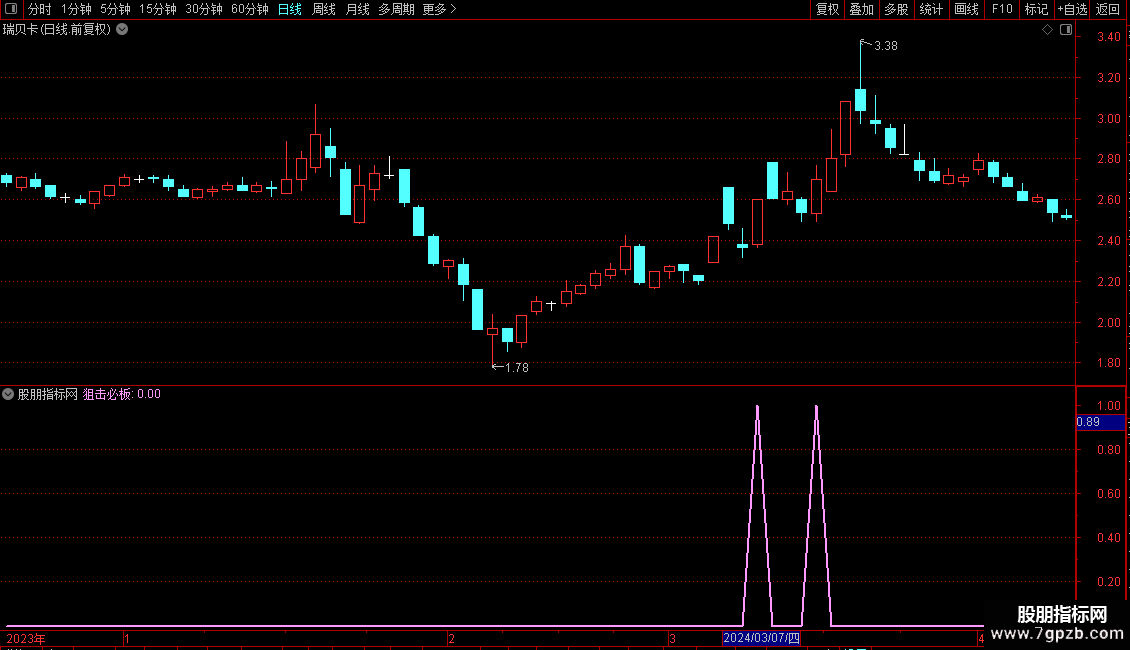The image size is (1130, 650).
Task: Switch to 周线 weekly chart
Action: click(324, 9)
